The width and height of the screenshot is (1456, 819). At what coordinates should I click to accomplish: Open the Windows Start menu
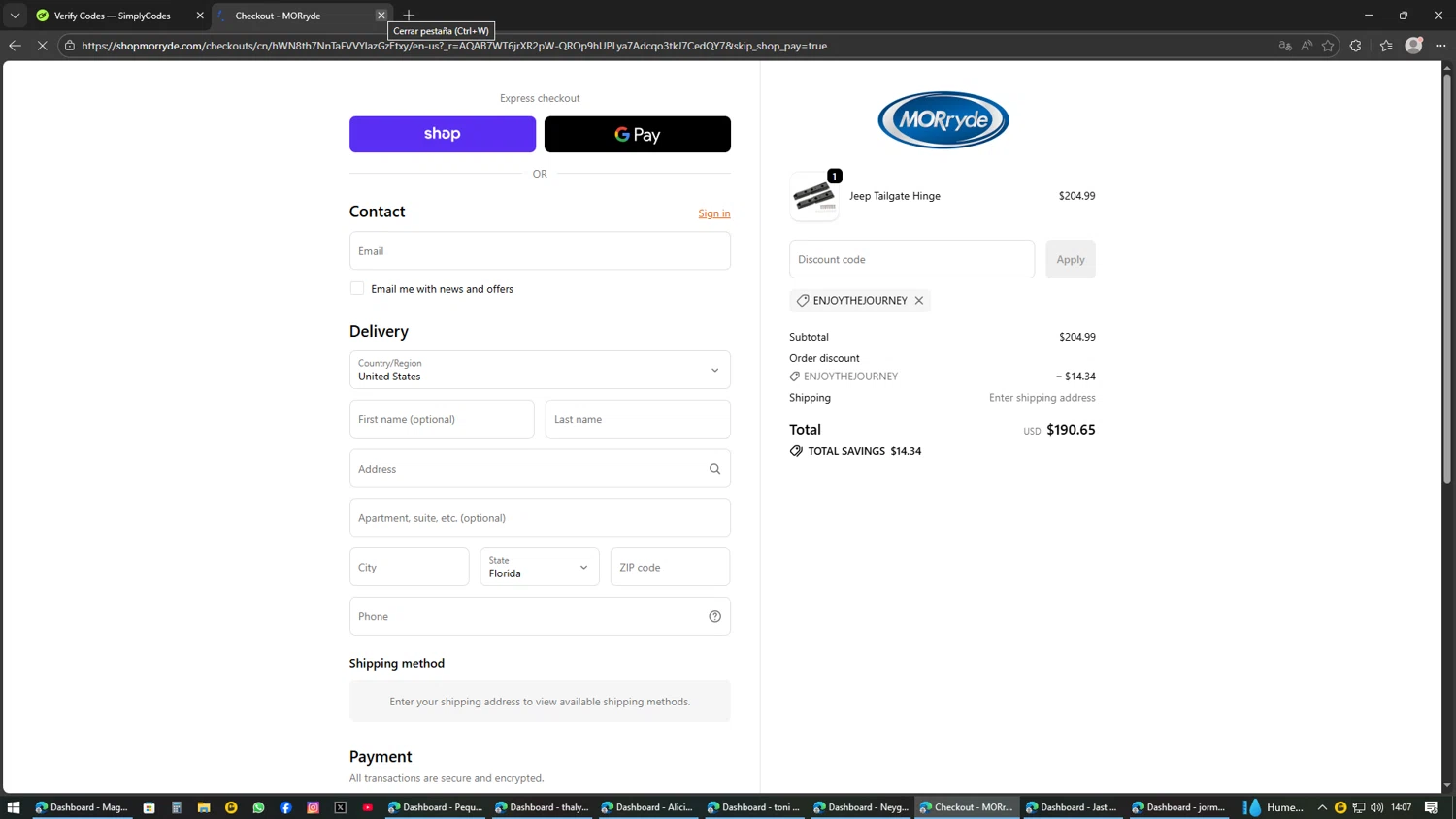tap(14, 807)
